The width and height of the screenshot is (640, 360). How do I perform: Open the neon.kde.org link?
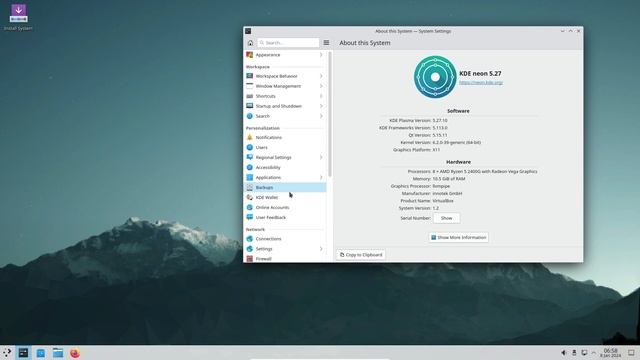coord(481,82)
